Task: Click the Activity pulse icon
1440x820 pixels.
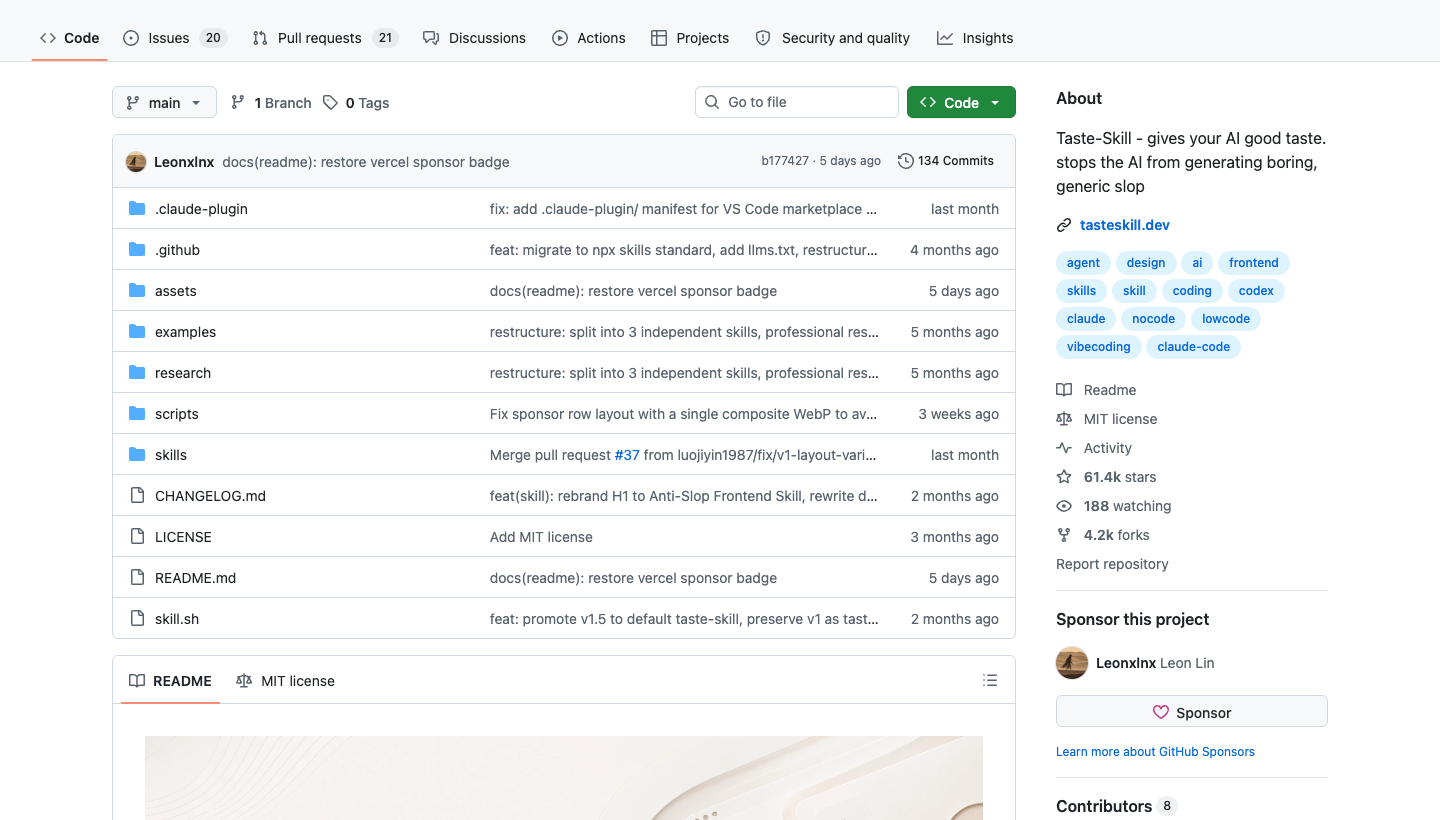Action: 1064,448
